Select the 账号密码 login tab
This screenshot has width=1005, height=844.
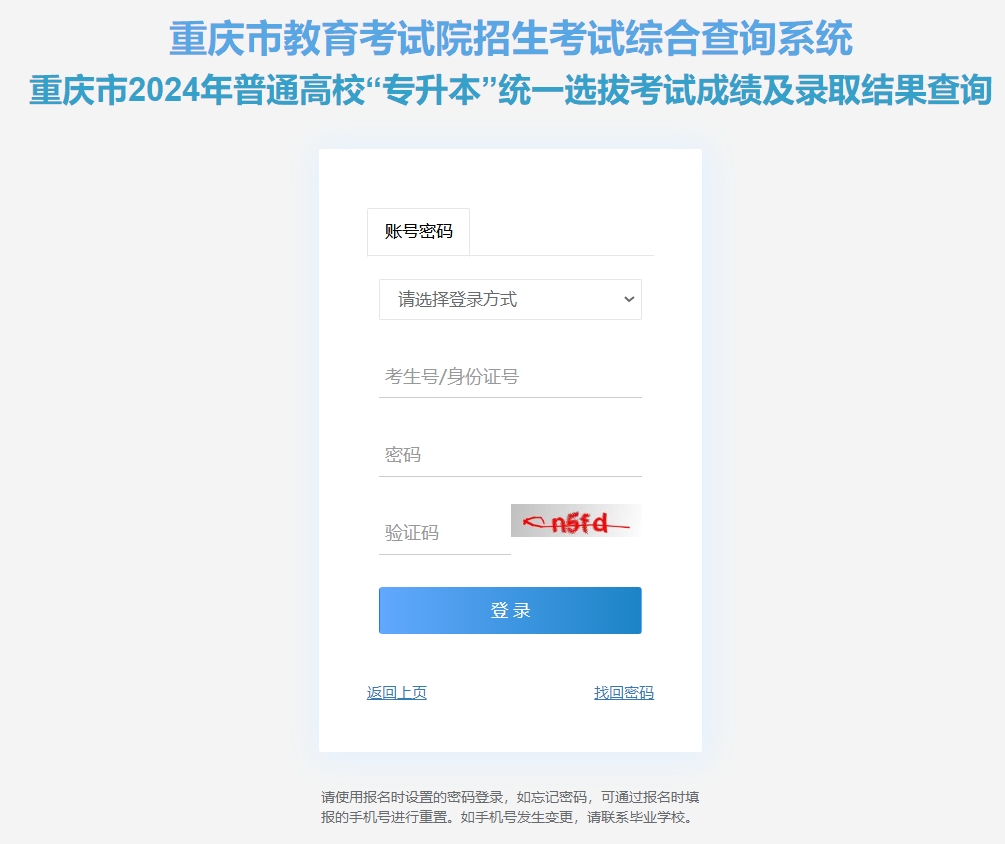419,231
